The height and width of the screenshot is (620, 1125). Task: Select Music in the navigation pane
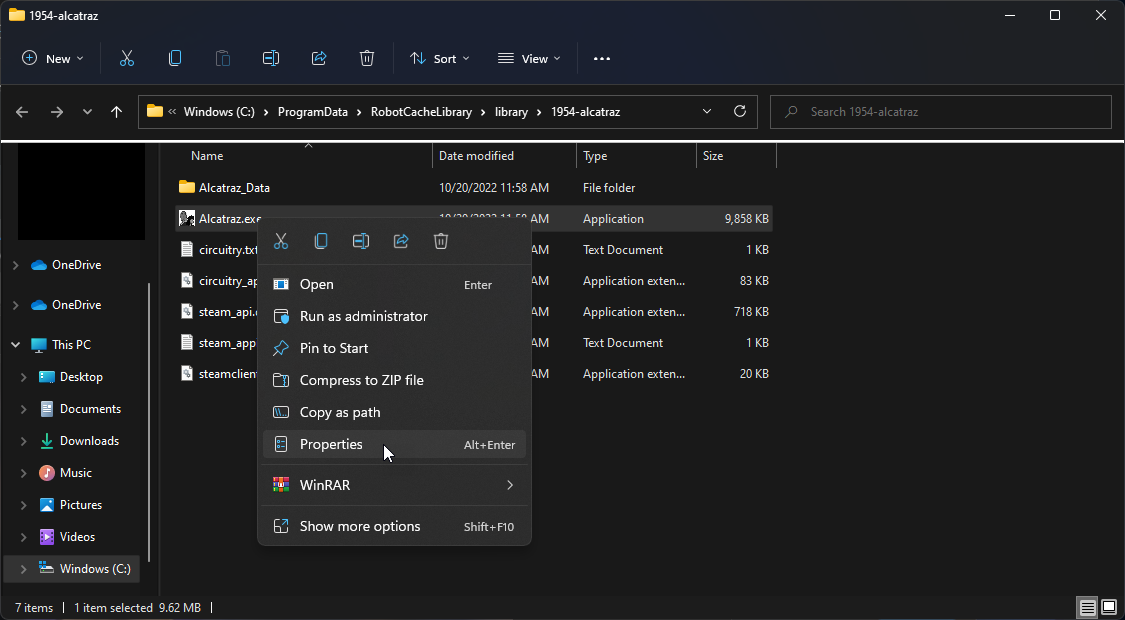(x=75, y=473)
